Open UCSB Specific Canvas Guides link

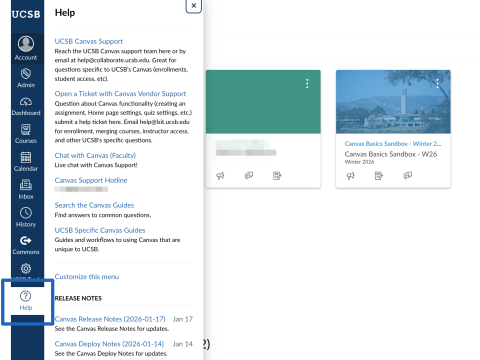coord(100,230)
